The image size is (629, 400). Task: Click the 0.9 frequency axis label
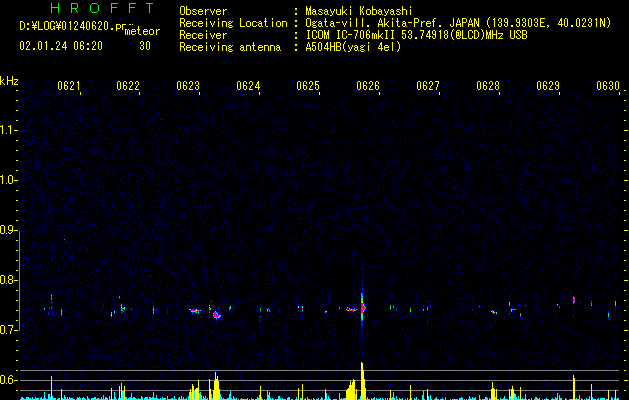pyautogui.click(x=7, y=230)
